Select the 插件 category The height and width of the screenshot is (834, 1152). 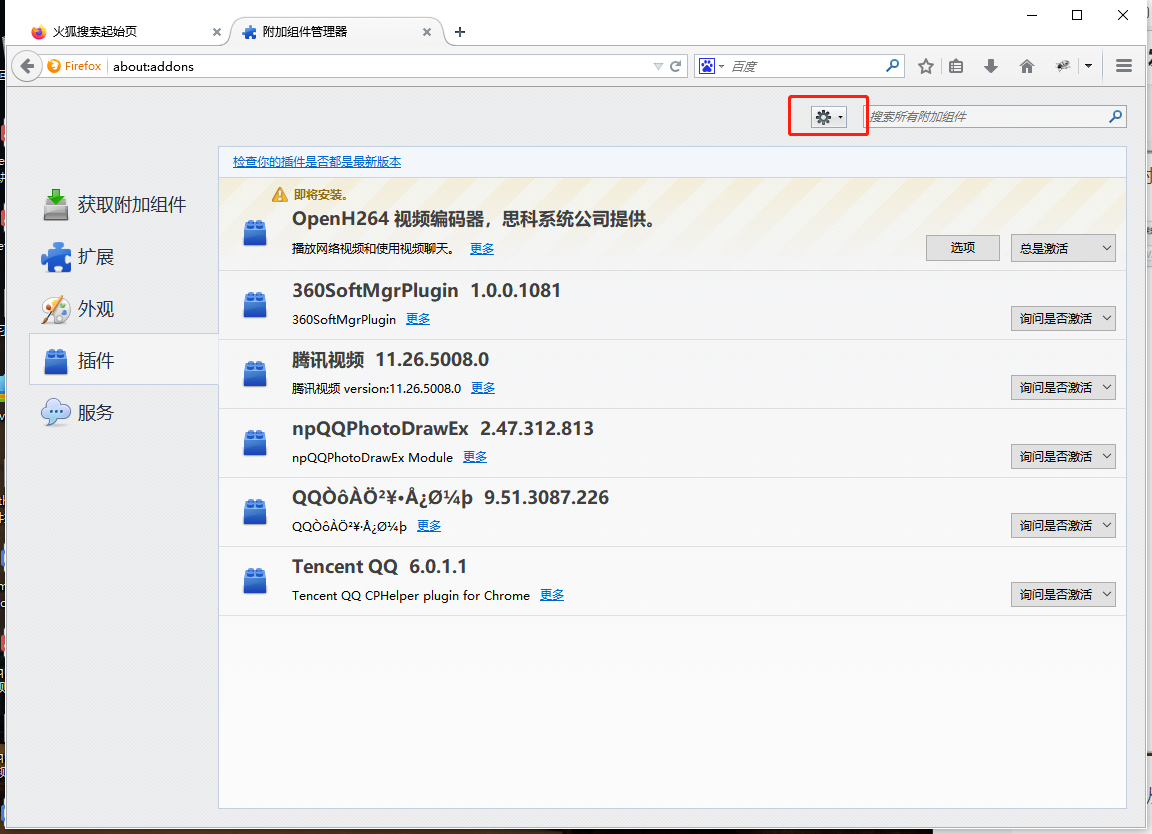pyautogui.click(x=123, y=360)
